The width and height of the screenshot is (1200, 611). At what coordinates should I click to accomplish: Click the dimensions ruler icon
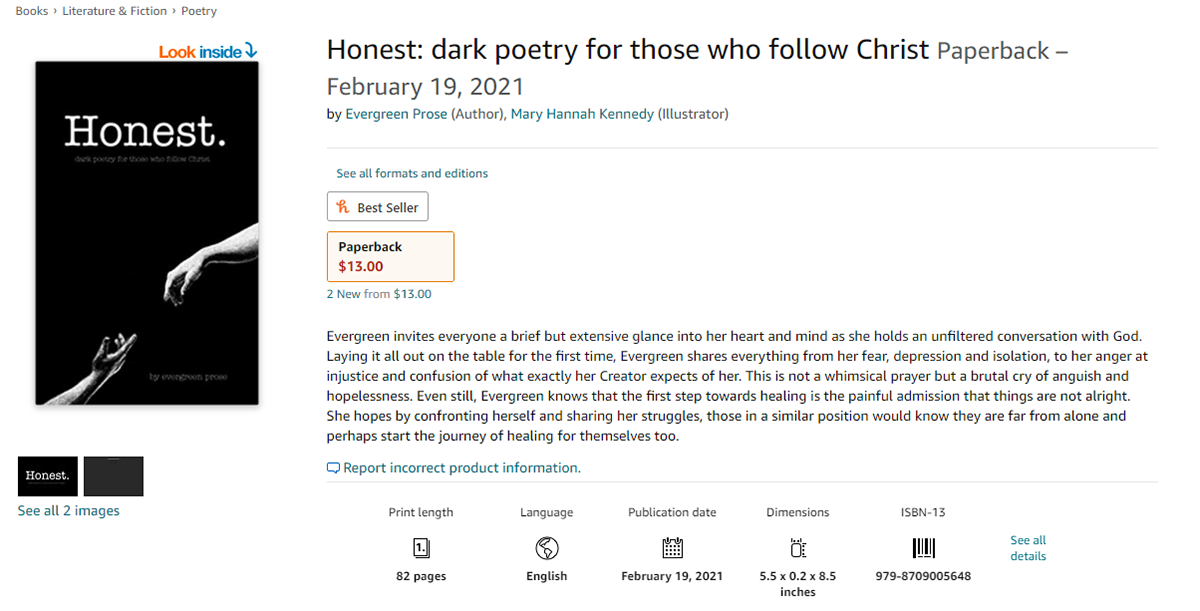797,548
